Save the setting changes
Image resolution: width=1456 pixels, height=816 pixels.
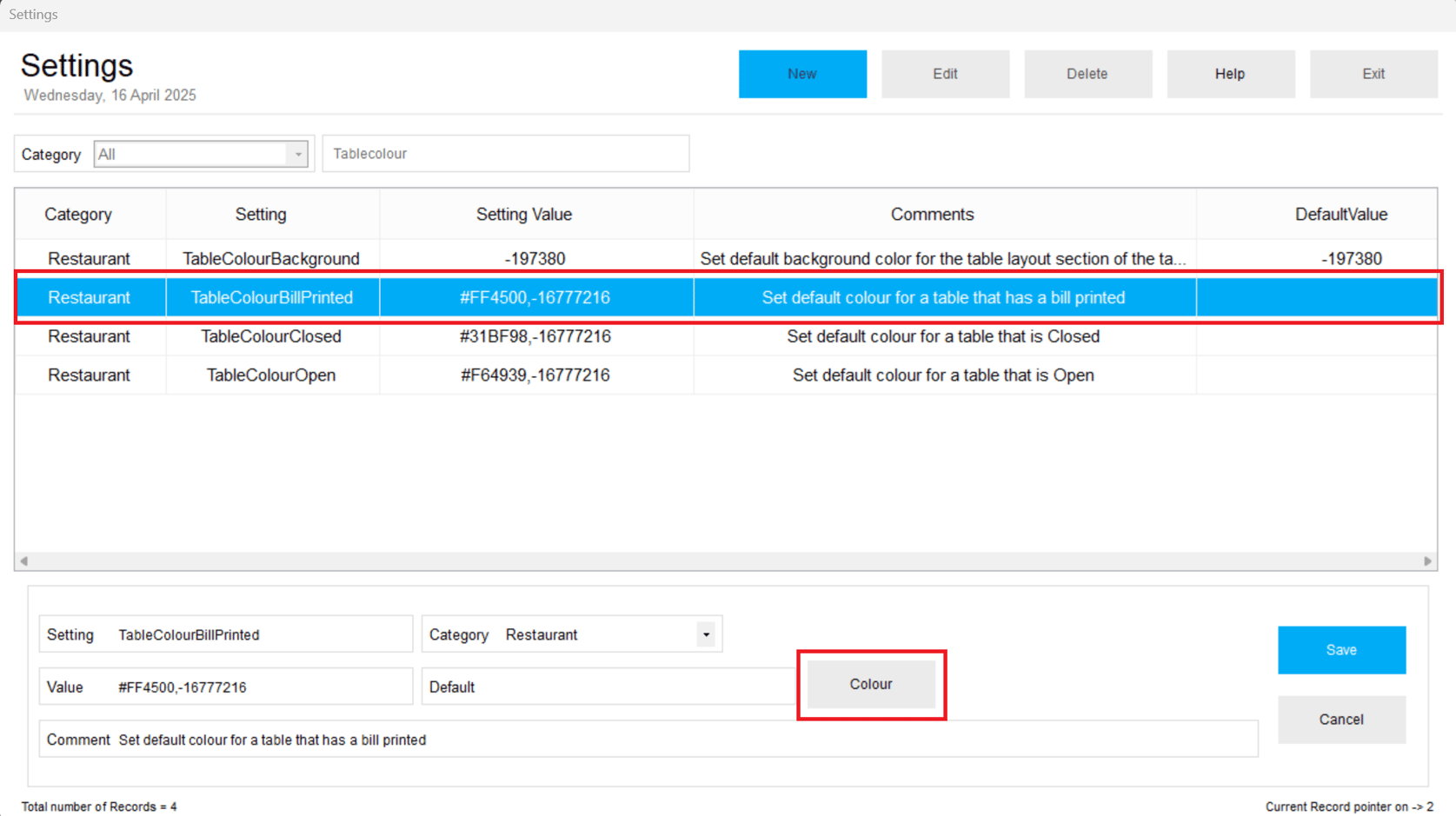pyautogui.click(x=1341, y=650)
